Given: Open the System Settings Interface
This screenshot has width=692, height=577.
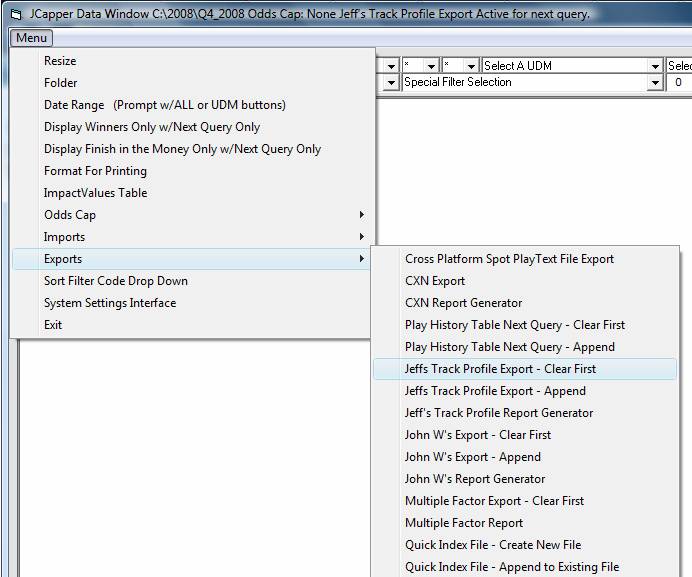Looking at the screenshot, I should point(109,303).
